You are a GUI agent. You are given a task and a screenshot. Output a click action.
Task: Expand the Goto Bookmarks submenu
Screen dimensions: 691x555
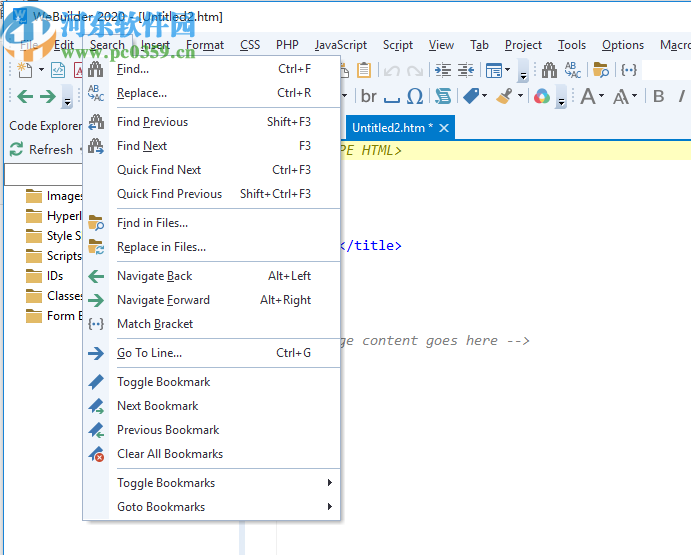(x=212, y=507)
